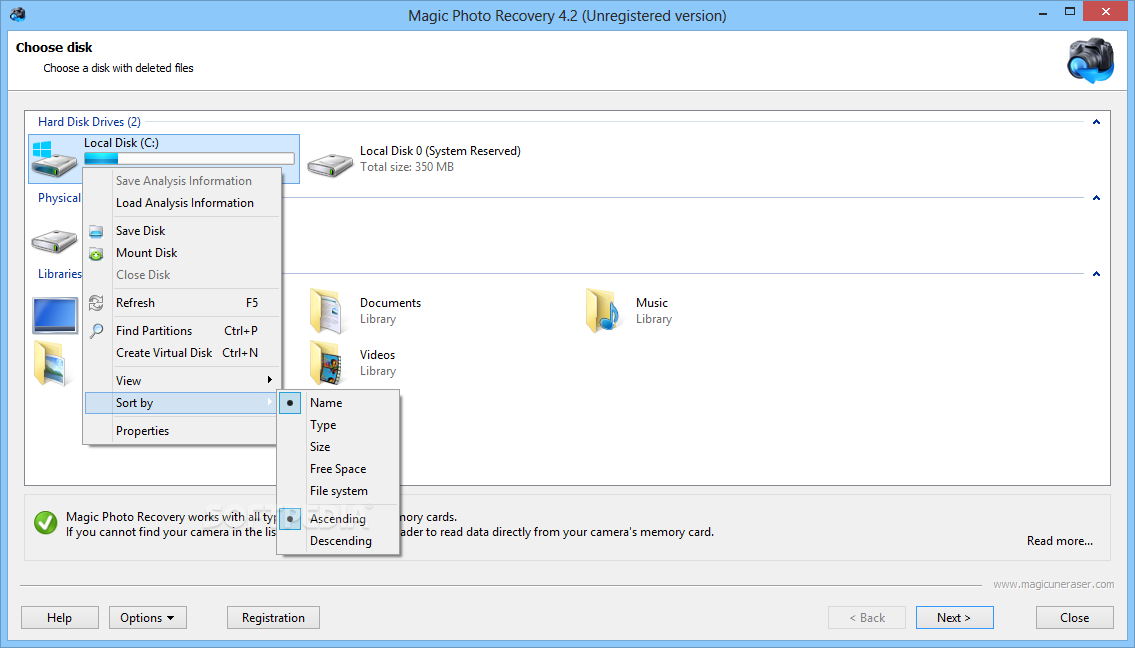Choose Load Analysis Information
The image size is (1135, 648).
pyautogui.click(x=182, y=203)
